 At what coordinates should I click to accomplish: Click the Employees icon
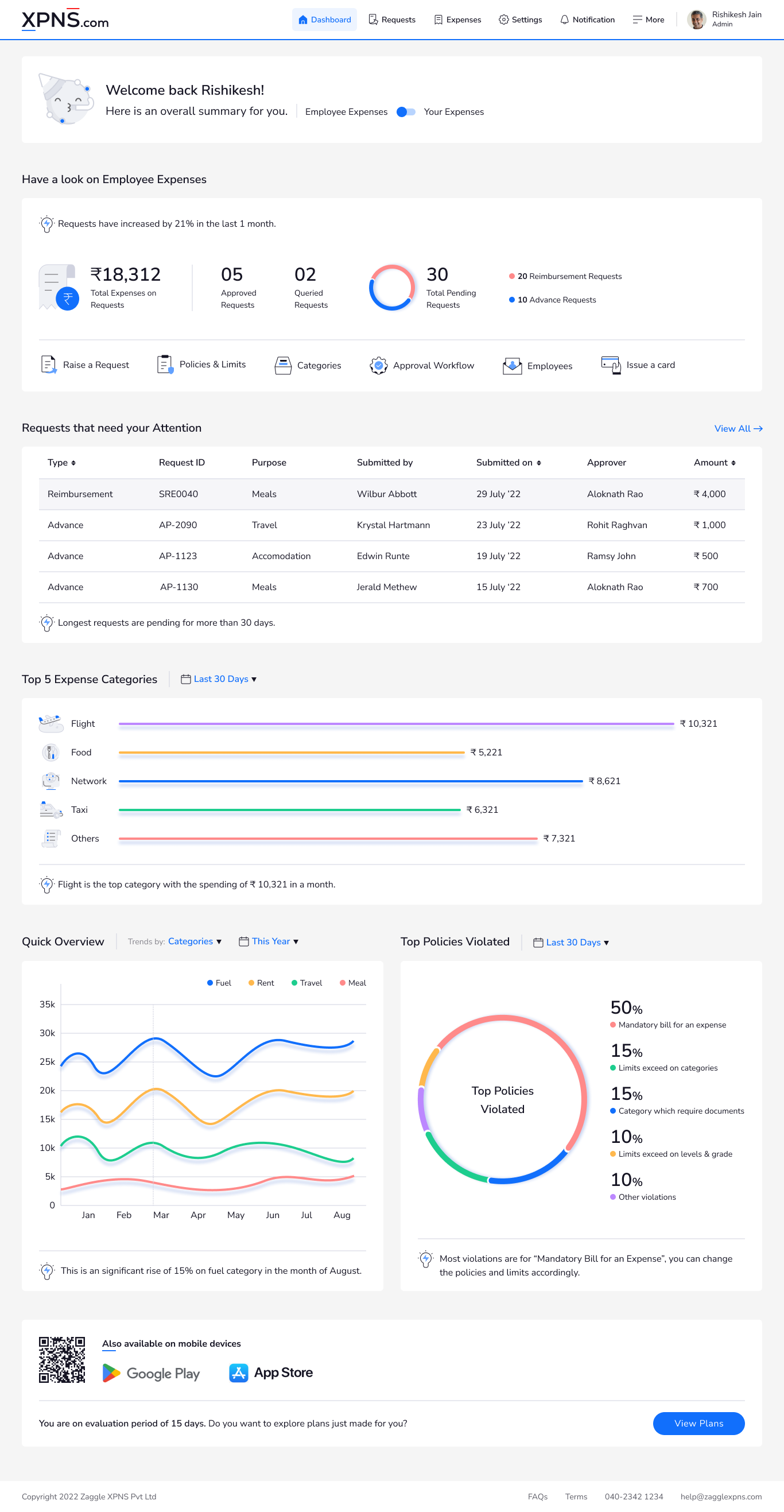click(x=513, y=366)
